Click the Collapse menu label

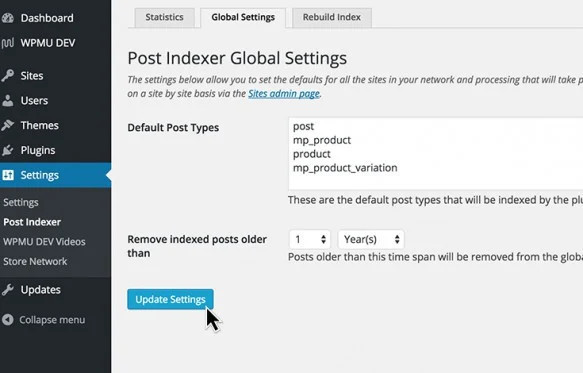[x=52, y=320]
